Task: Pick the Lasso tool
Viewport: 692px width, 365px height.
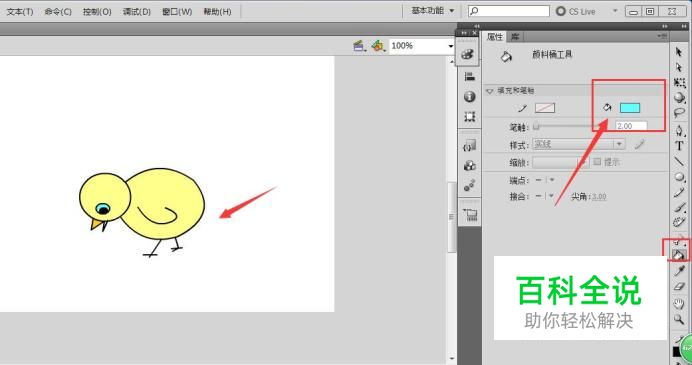Action: [x=679, y=113]
